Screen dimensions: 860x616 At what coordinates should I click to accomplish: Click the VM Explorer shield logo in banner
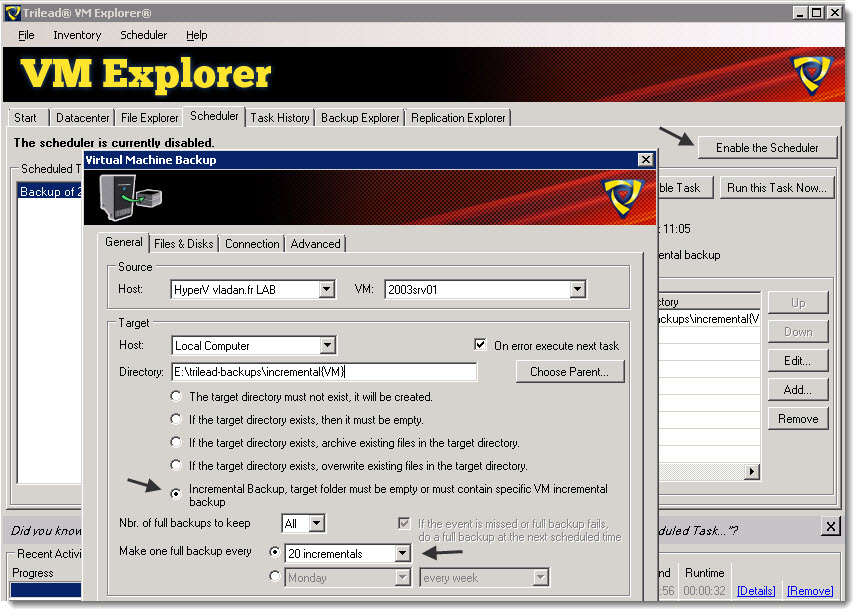point(811,75)
